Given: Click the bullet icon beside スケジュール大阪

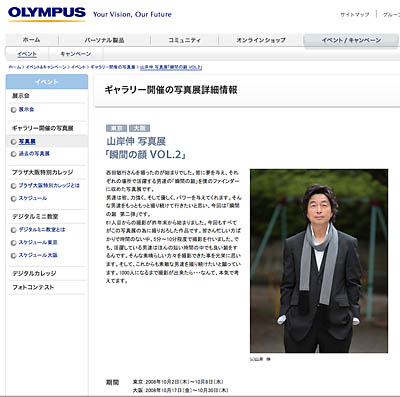Looking at the screenshot, I should [14, 255].
